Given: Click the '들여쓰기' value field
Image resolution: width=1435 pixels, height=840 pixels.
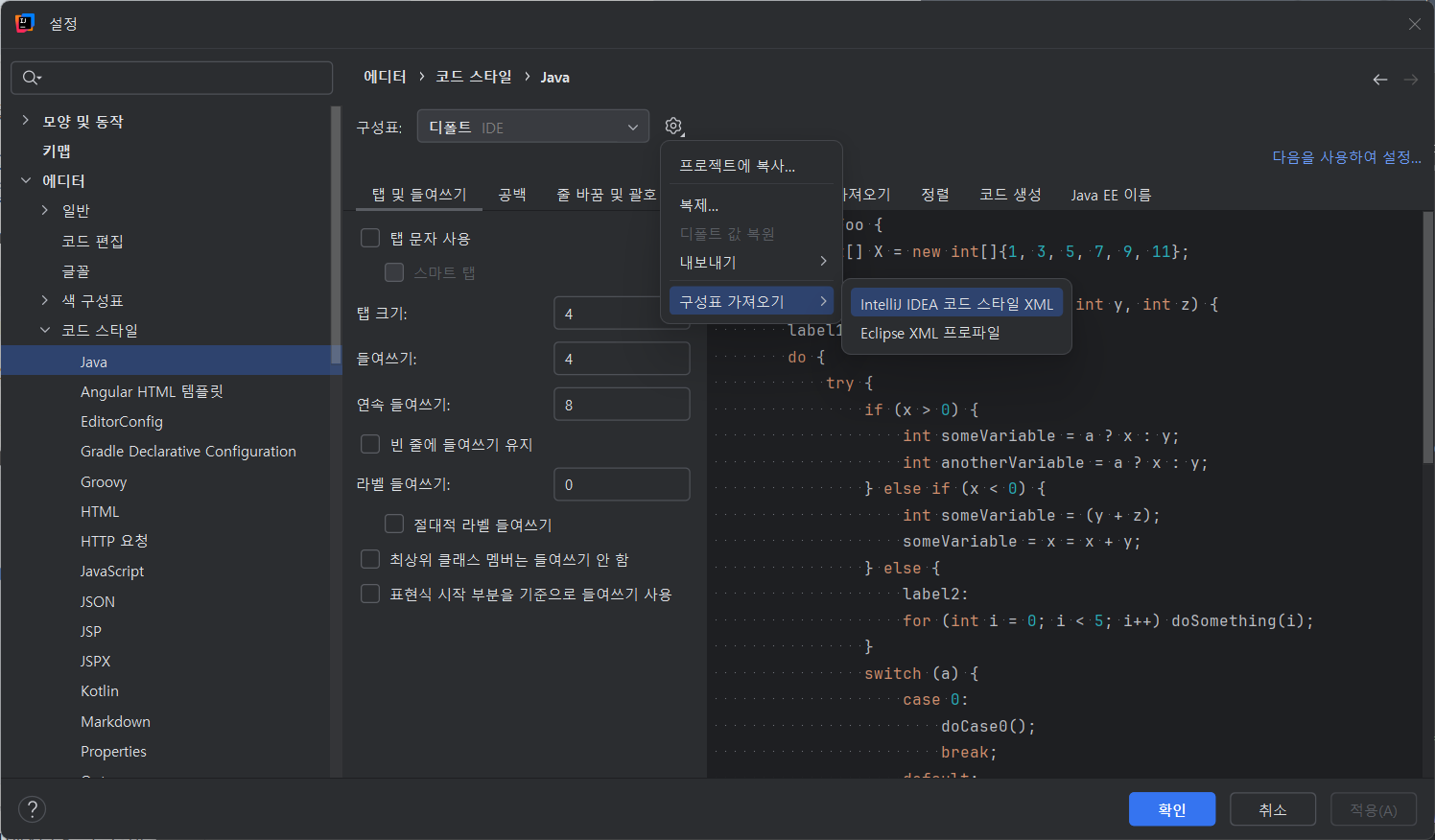Looking at the screenshot, I should point(622,359).
